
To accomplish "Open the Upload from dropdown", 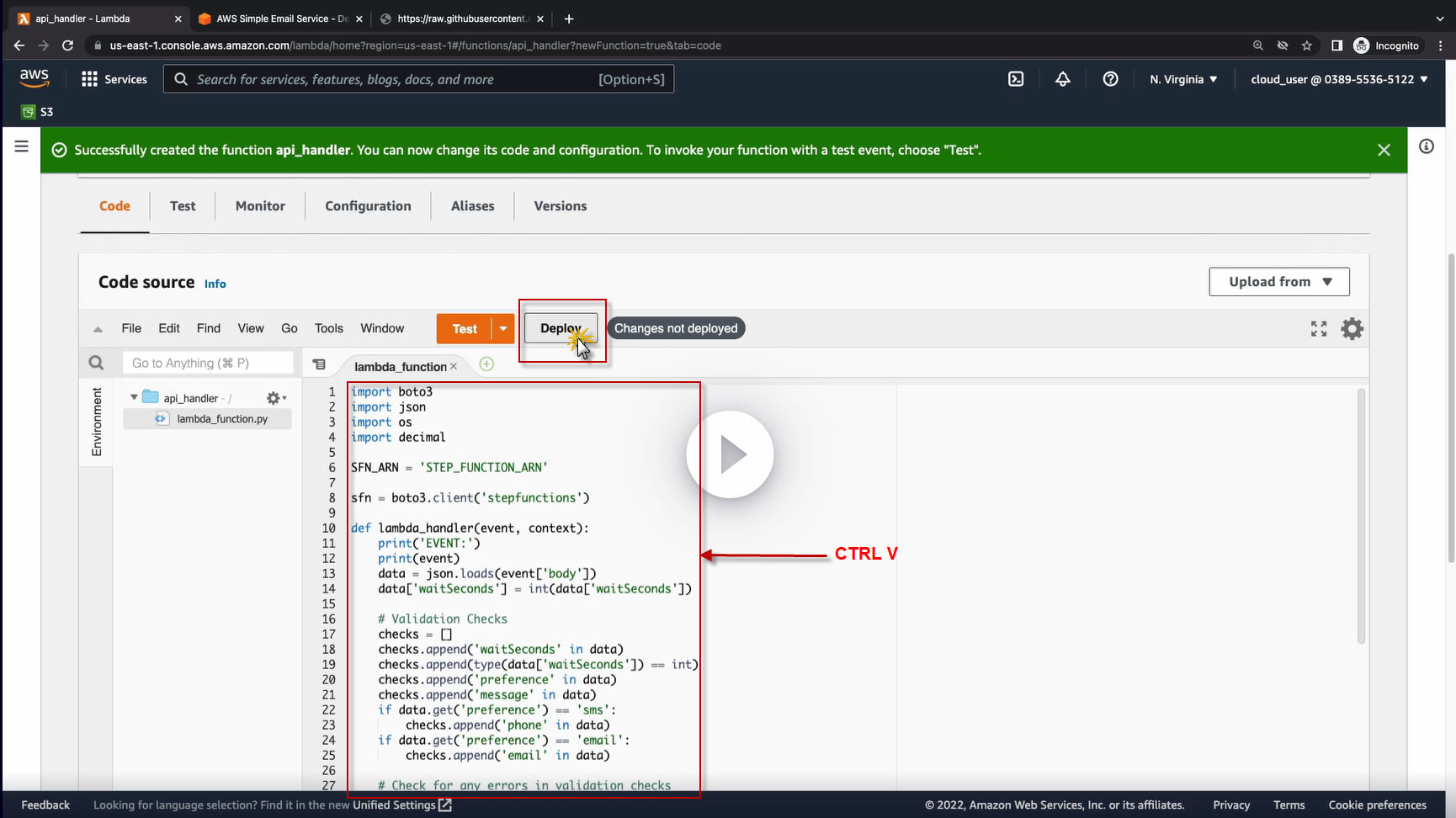I will (x=1278, y=282).
